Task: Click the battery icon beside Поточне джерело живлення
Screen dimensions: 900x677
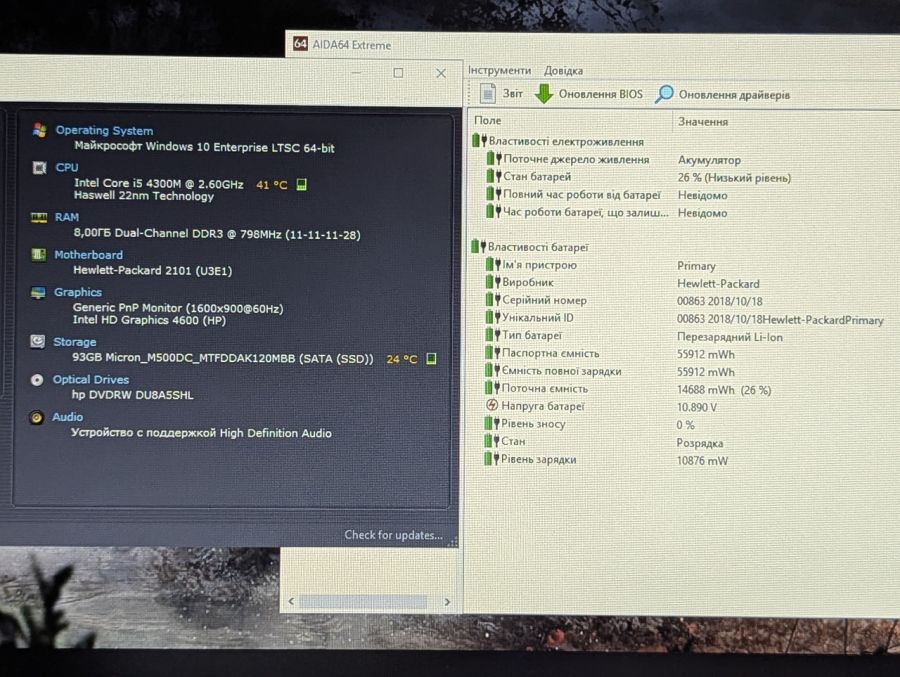Action: [x=494, y=158]
